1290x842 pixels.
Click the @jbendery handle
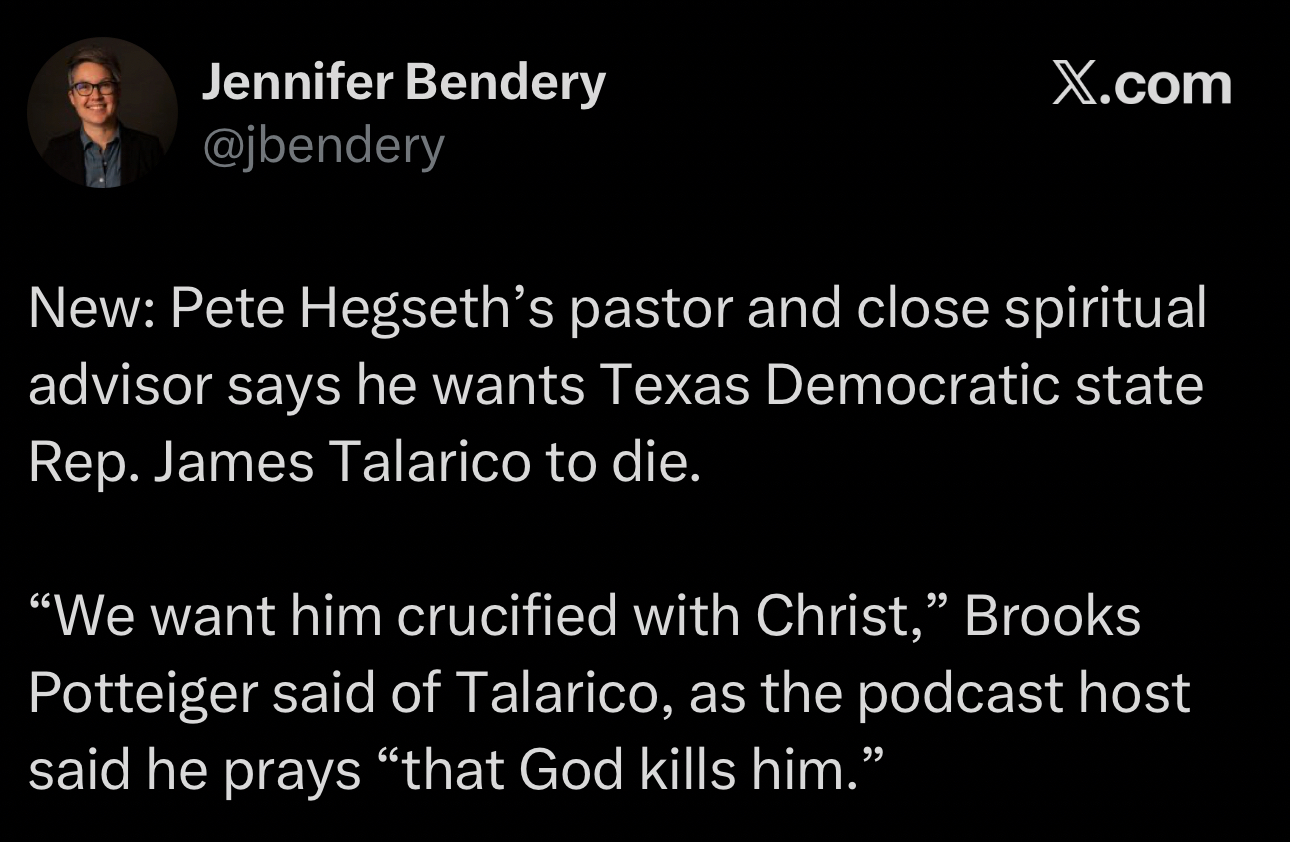click(323, 147)
